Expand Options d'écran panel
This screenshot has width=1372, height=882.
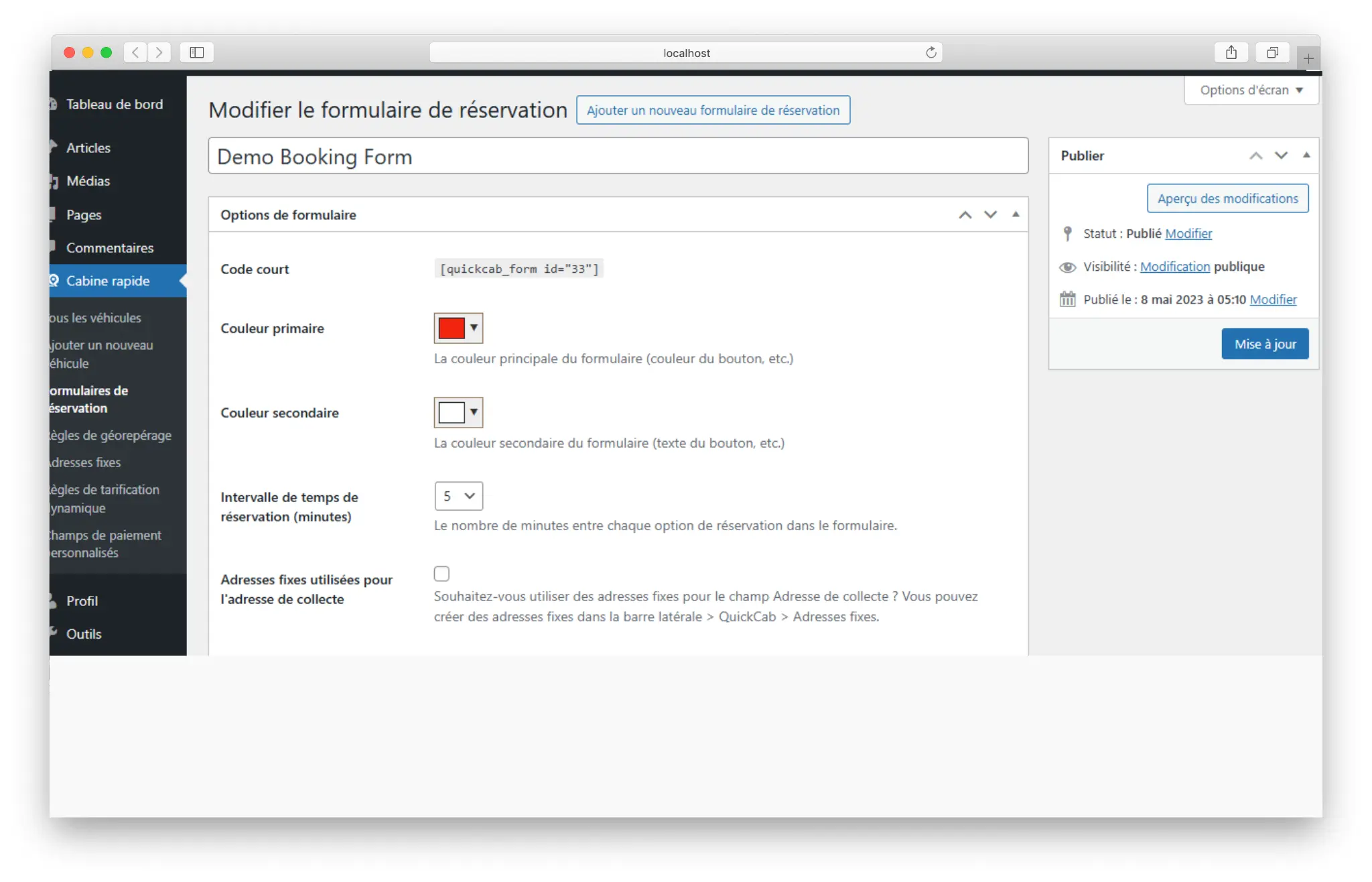coord(1251,90)
